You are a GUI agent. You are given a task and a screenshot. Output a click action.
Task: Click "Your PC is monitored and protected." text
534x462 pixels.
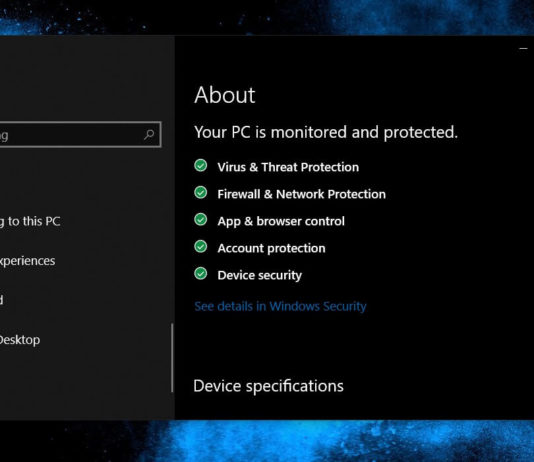326,132
